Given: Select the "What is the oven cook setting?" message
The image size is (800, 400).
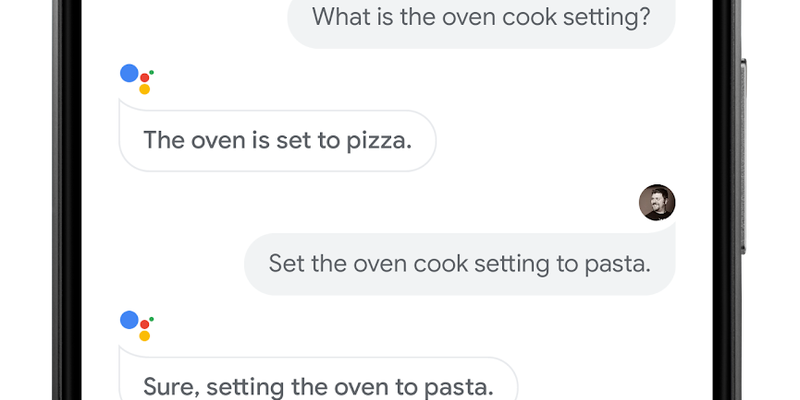Looking at the screenshot, I should pyautogui.click(x=481, y=18).
